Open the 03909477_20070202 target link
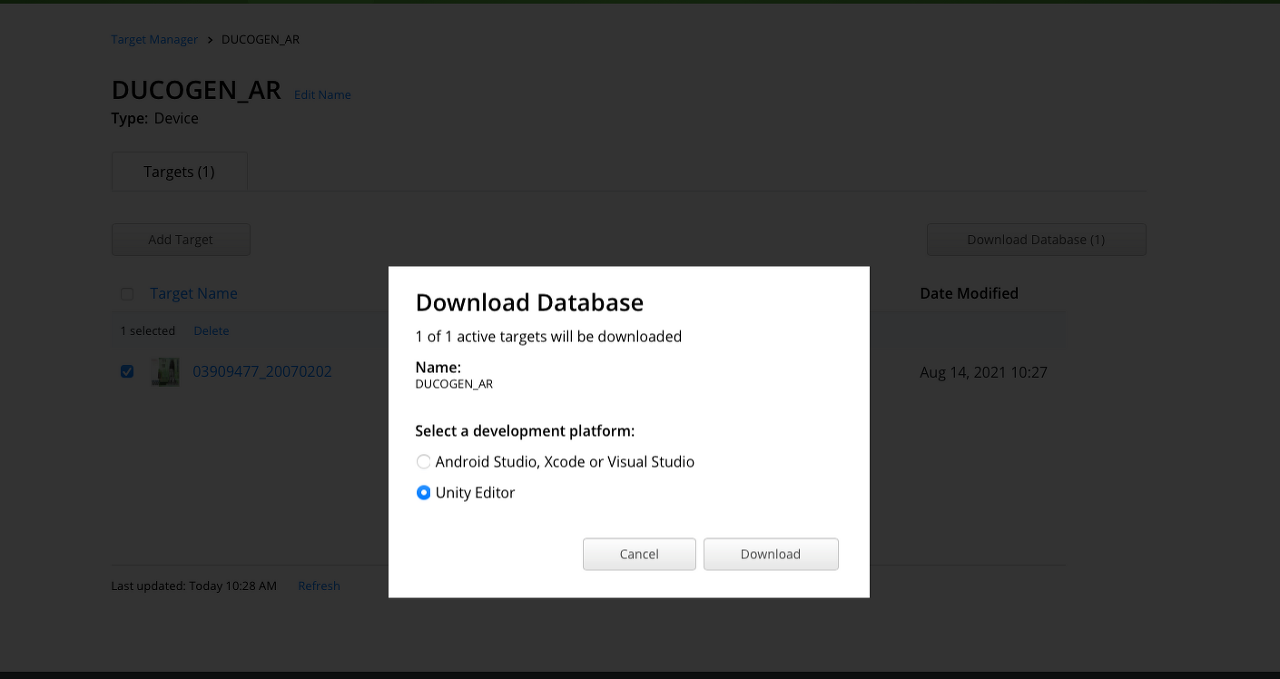 262,372
